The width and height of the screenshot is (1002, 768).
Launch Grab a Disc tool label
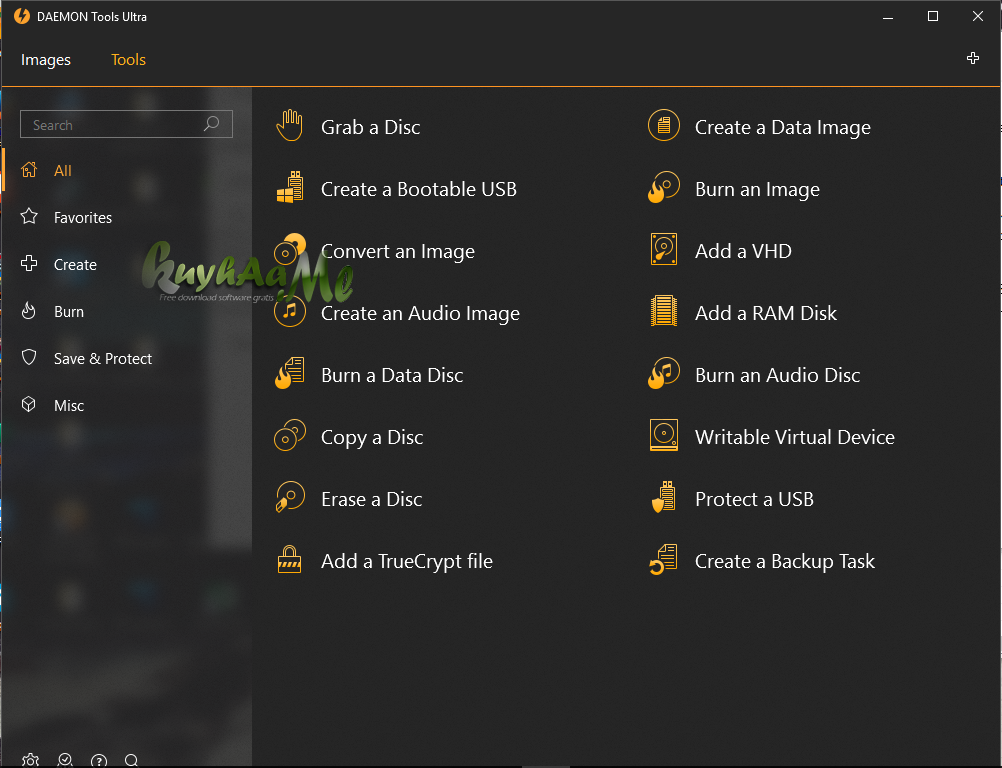click(x=371, y=127)
